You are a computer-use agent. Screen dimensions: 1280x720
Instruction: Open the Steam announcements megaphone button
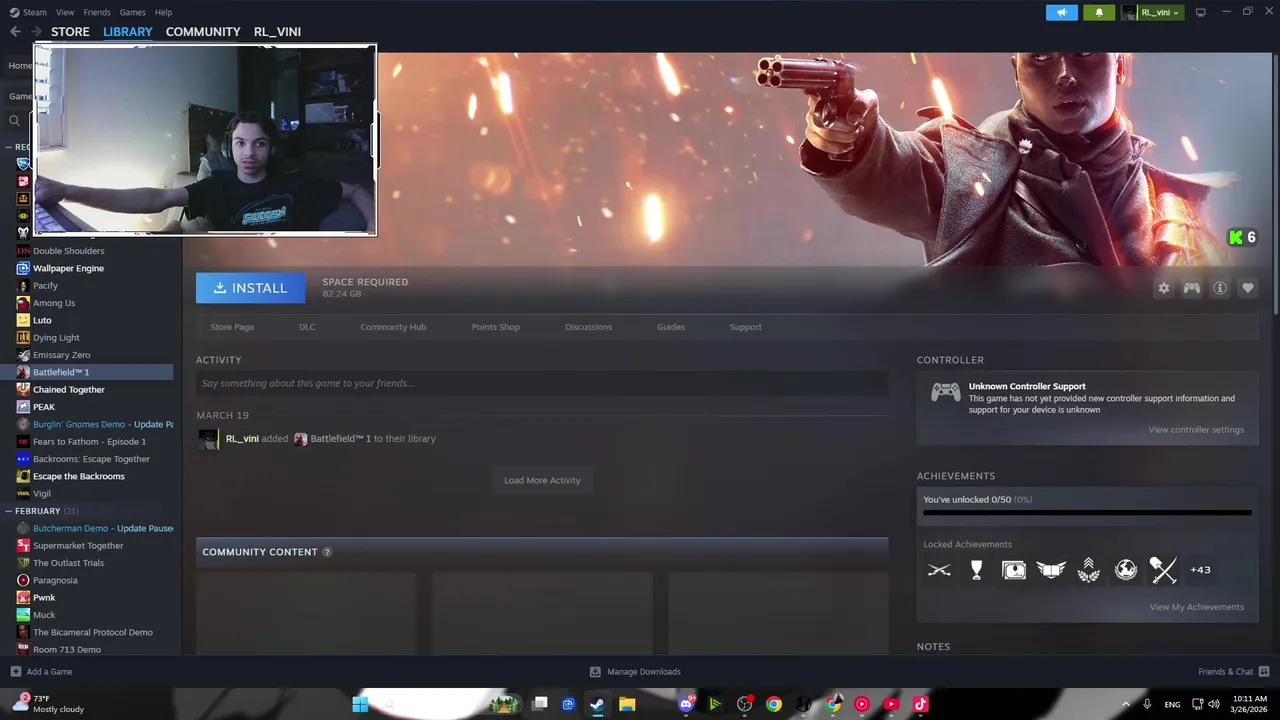click(x=1062, y=12)
